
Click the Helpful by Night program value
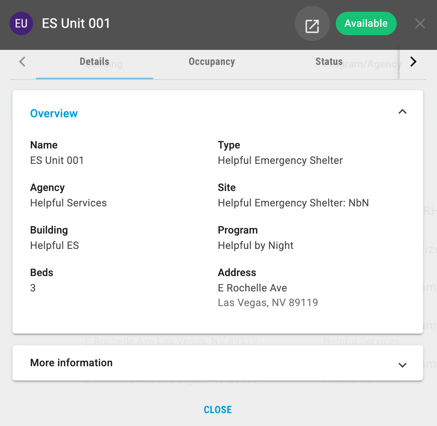(x=255, y=246)
